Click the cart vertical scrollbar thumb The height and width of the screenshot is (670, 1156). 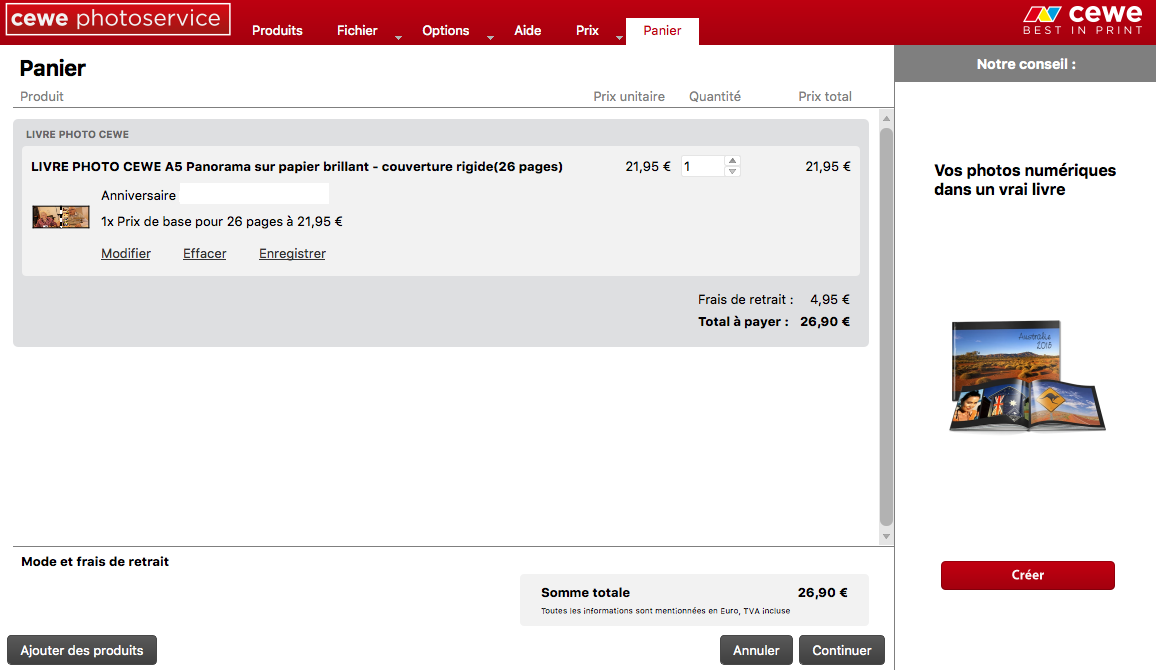[886, 327]
